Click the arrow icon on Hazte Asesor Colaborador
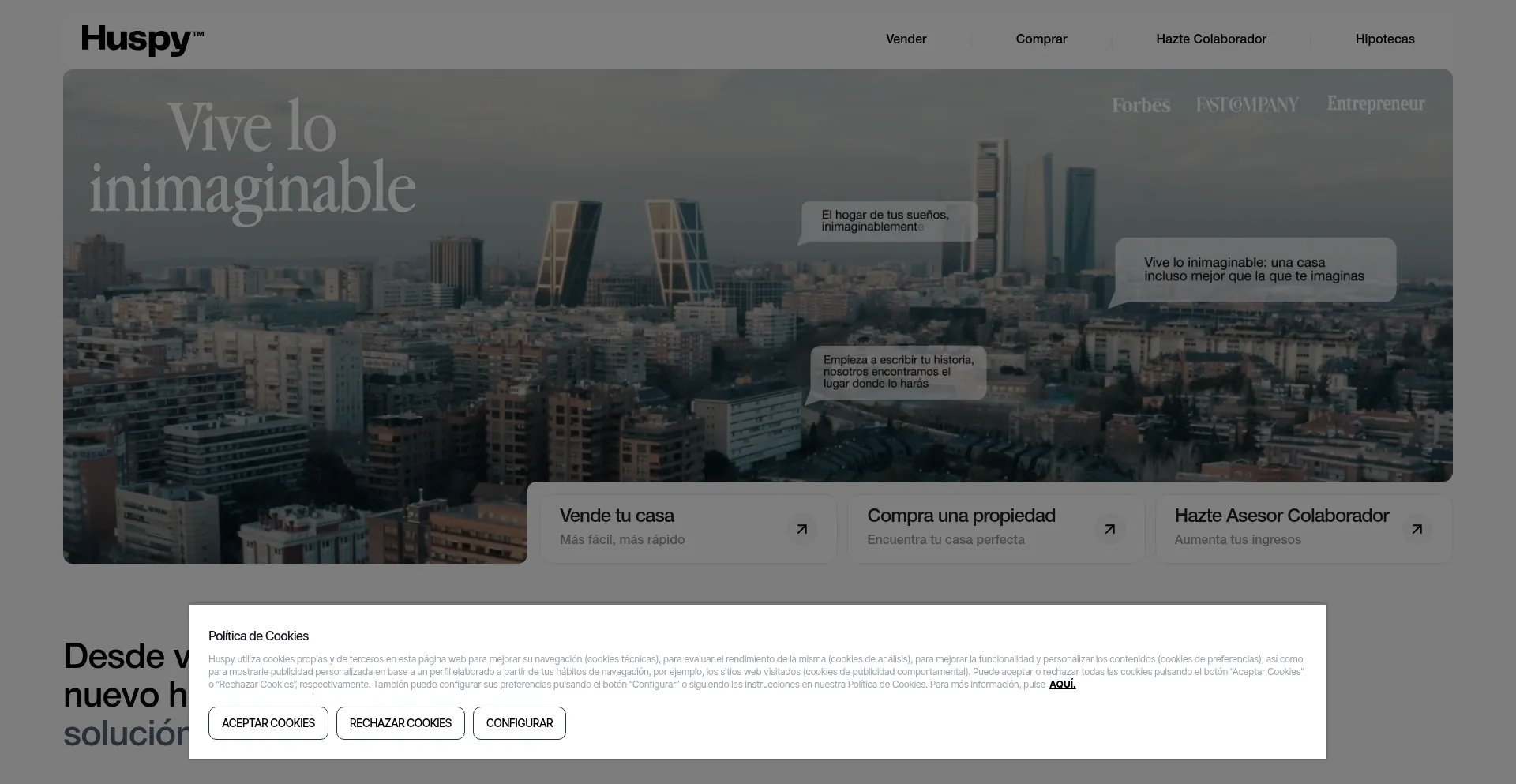 (x=1417, y=529)
